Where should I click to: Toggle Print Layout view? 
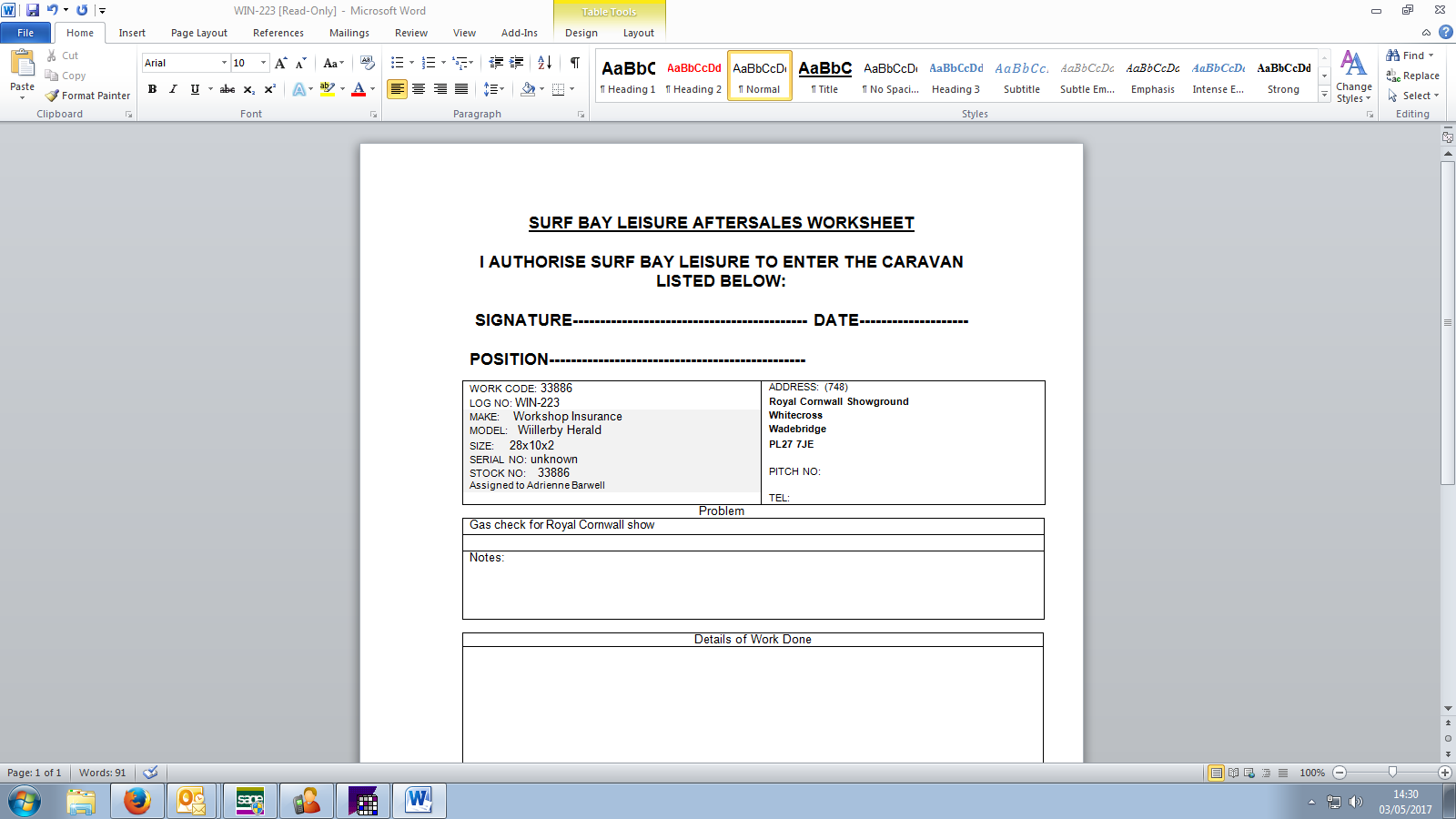[x=1216, y=773]
